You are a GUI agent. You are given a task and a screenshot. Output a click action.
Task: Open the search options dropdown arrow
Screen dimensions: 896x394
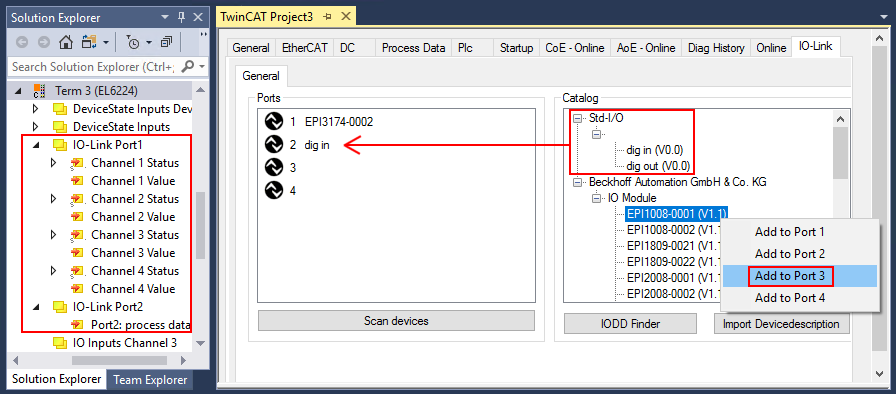point(202,67)
